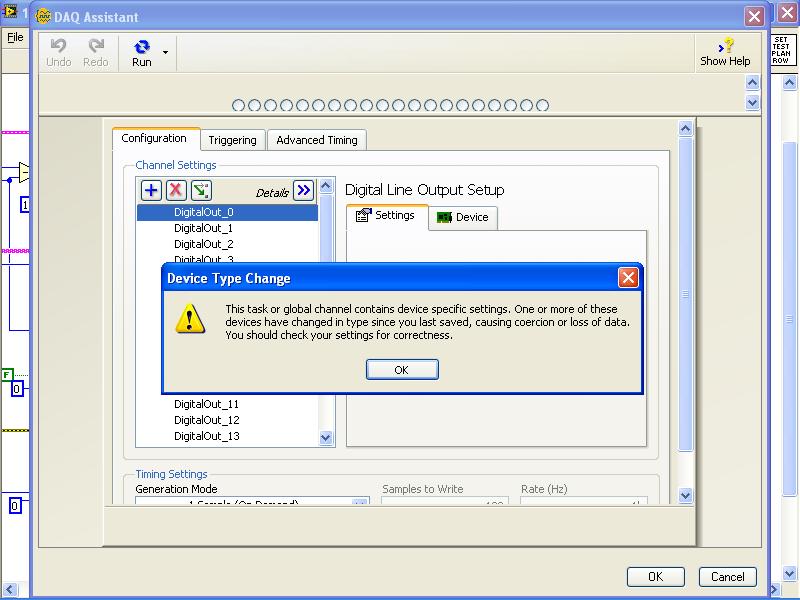
Task: Click preview area scroll up arrow
Action: (753, 82)
